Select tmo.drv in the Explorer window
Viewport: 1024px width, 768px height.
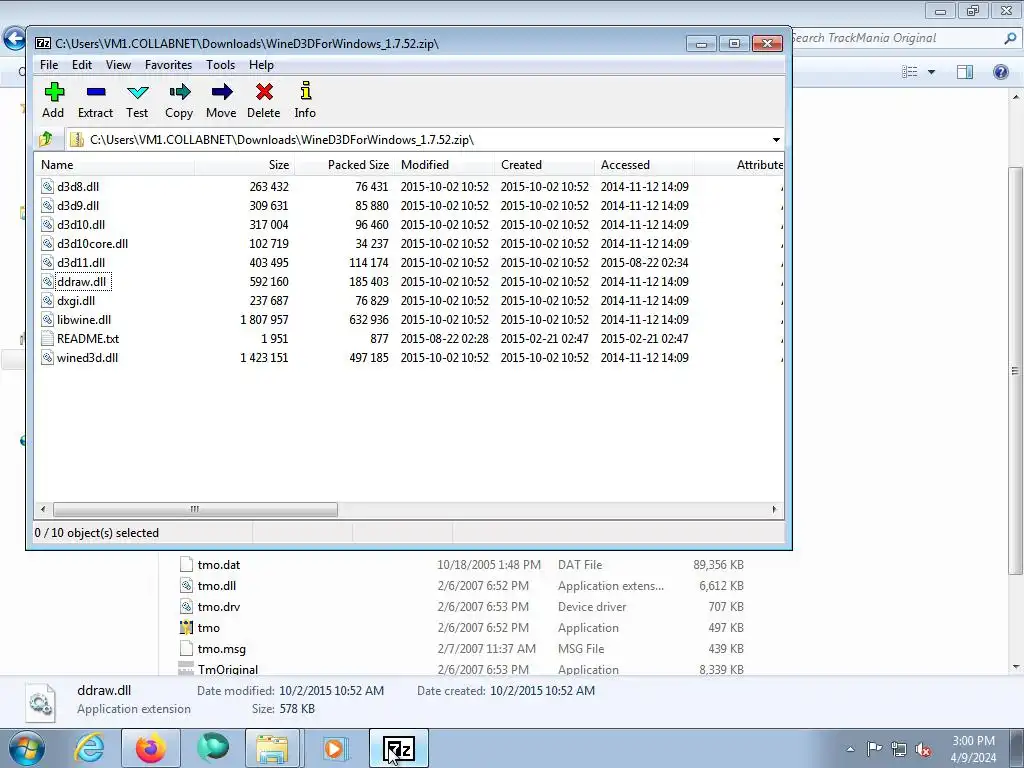point(219,607)
